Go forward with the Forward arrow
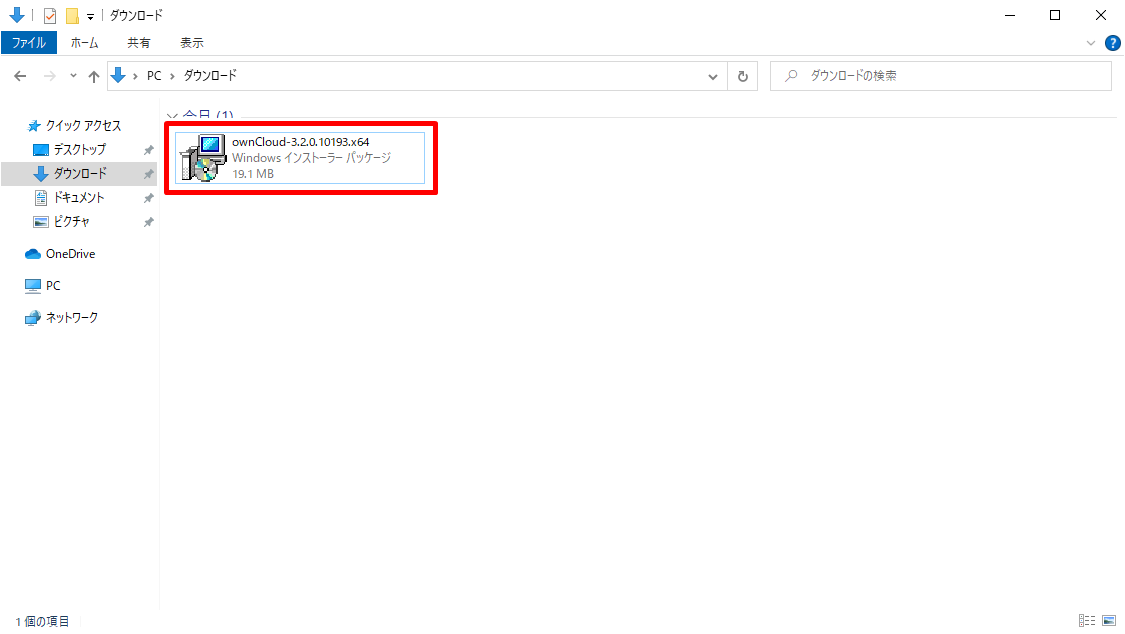Viewport: 1125px width, 634px height. coord(50,76)
